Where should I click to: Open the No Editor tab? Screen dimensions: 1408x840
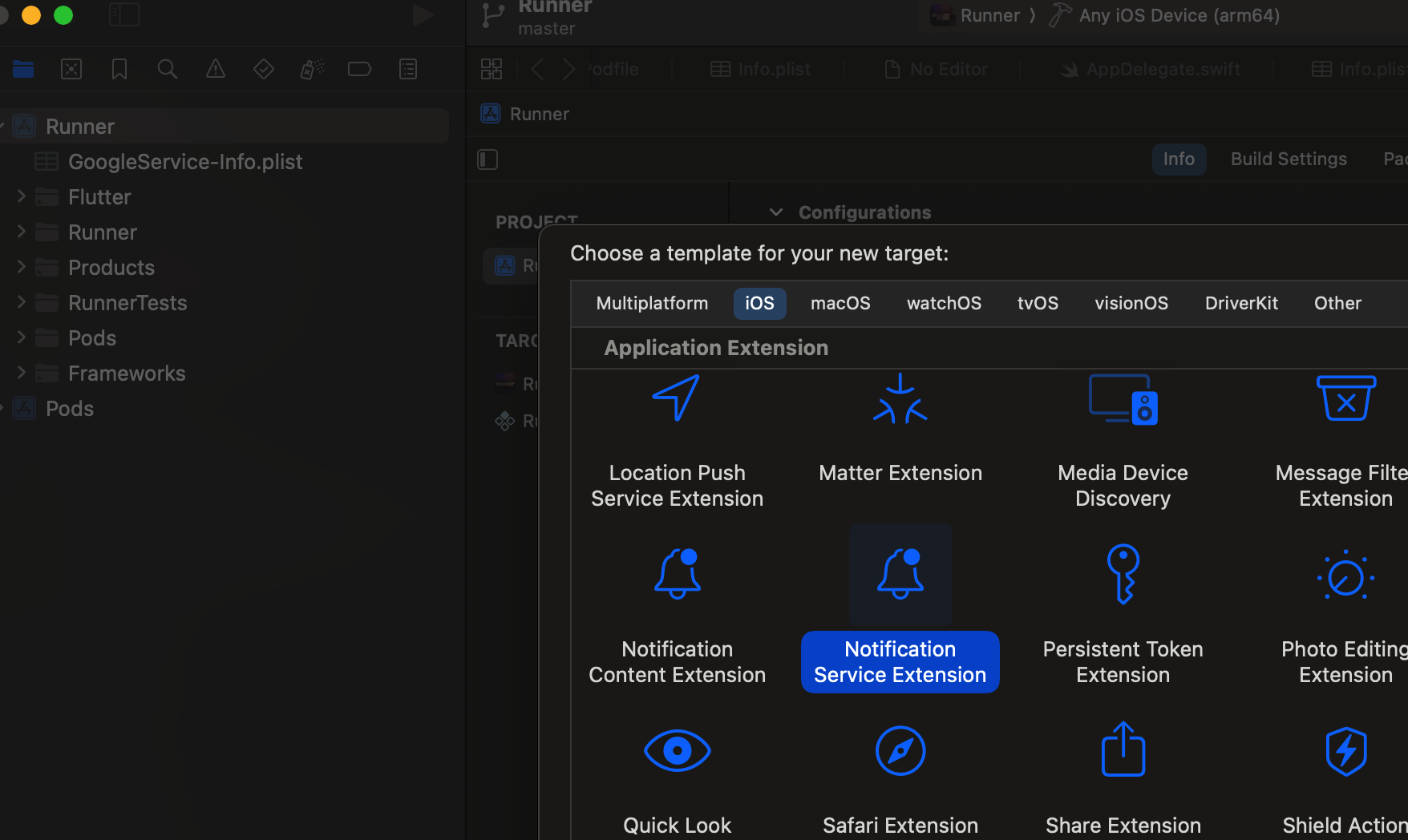point(936,70)
